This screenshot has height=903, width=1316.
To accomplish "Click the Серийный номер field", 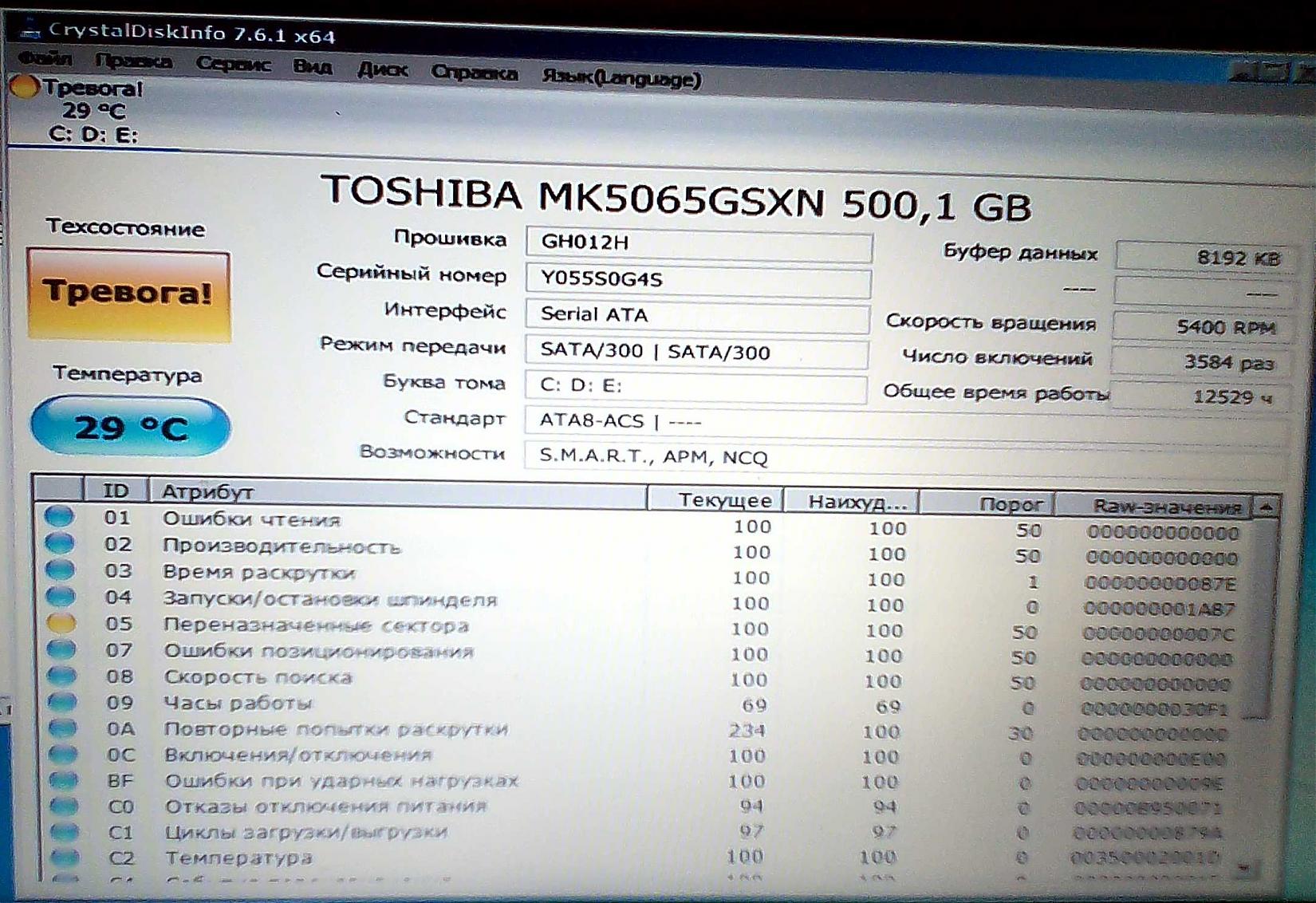I will 697,279.
